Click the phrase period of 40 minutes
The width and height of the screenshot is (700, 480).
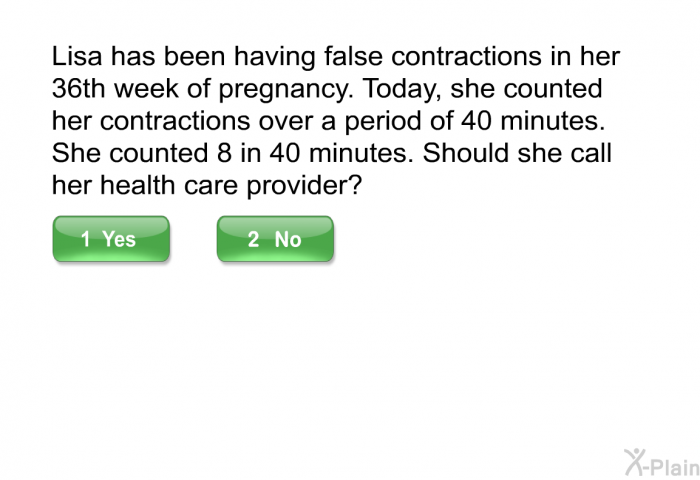pyautogui.click(x=475, y=121)
